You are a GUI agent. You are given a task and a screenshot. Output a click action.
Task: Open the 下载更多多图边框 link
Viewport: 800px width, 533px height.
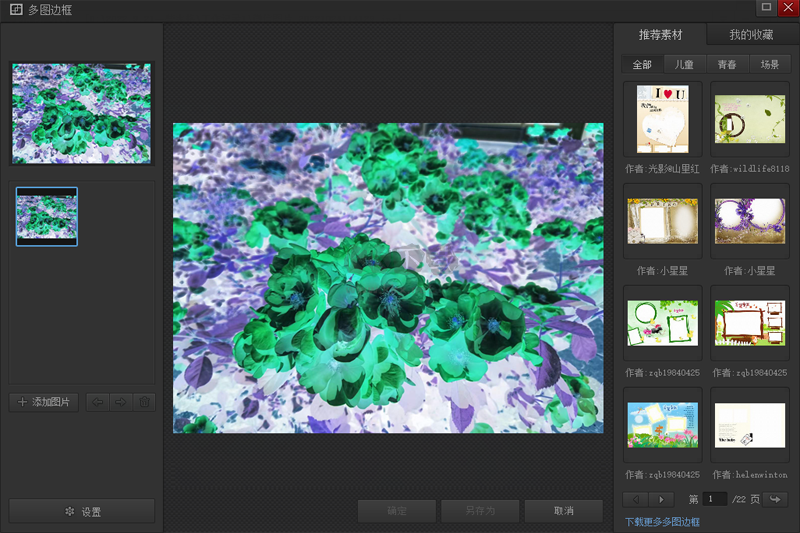pos(662,522)
